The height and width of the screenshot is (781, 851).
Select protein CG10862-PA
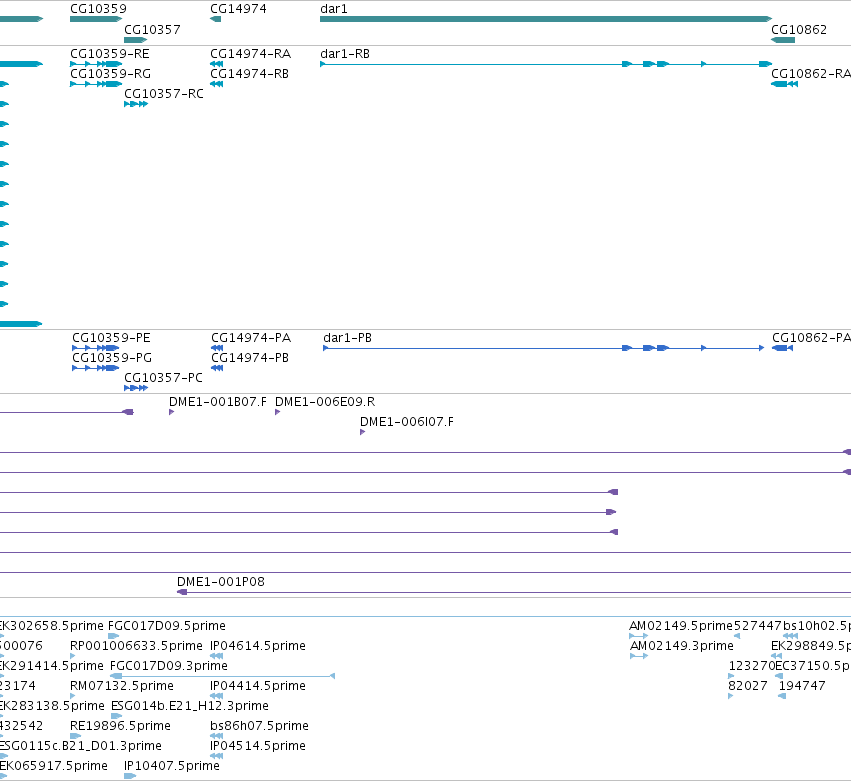click(811, 338)
